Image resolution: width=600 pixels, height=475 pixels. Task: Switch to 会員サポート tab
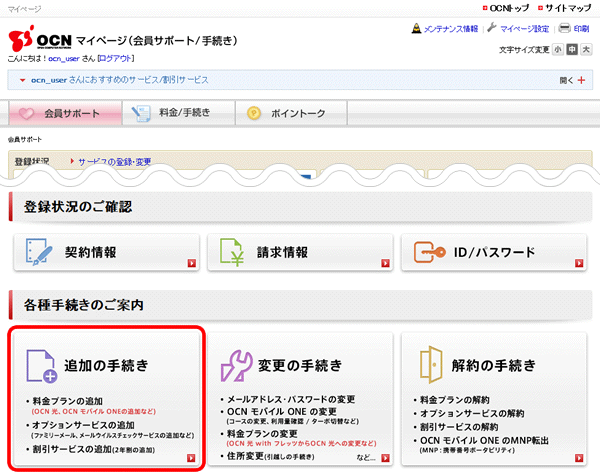[65, 113]
